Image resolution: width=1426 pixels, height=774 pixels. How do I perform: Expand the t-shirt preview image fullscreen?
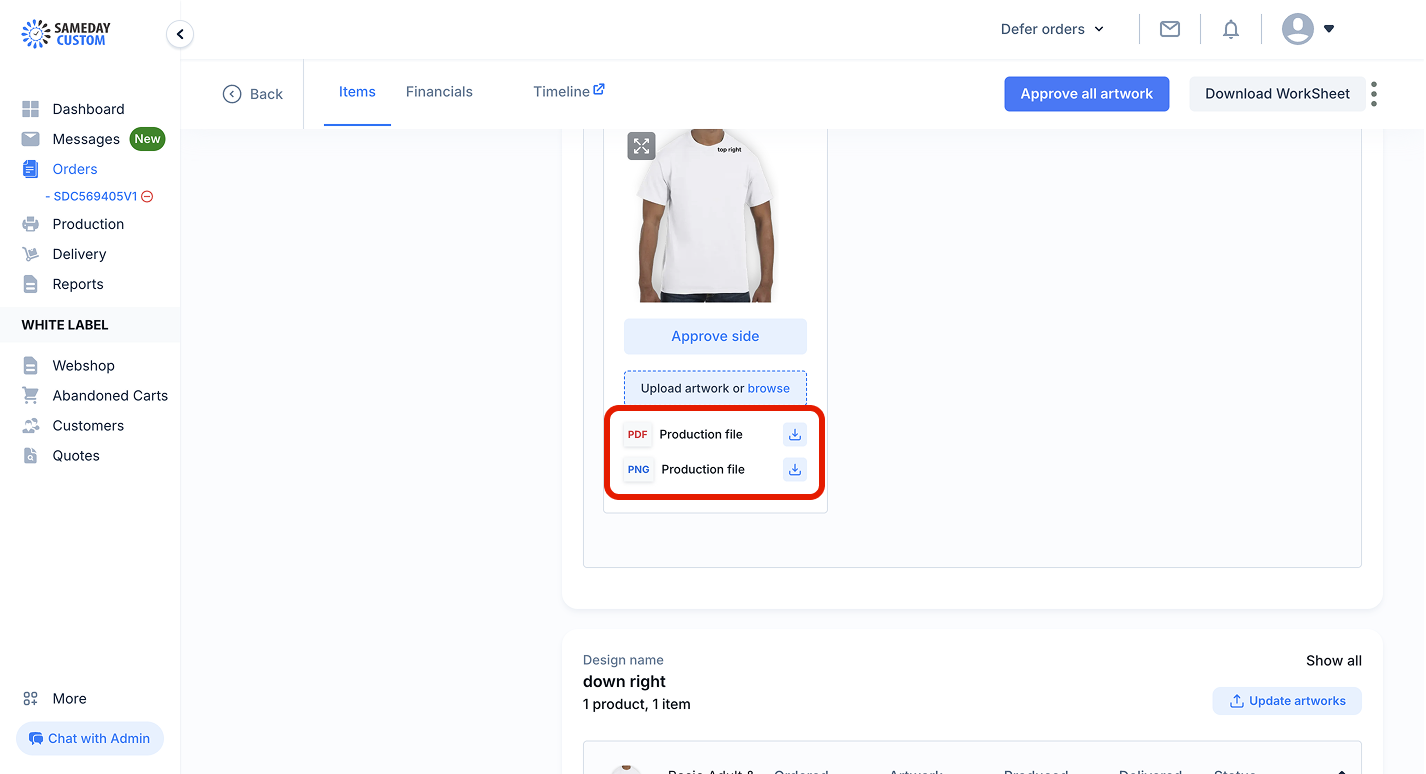coord(641,146)
